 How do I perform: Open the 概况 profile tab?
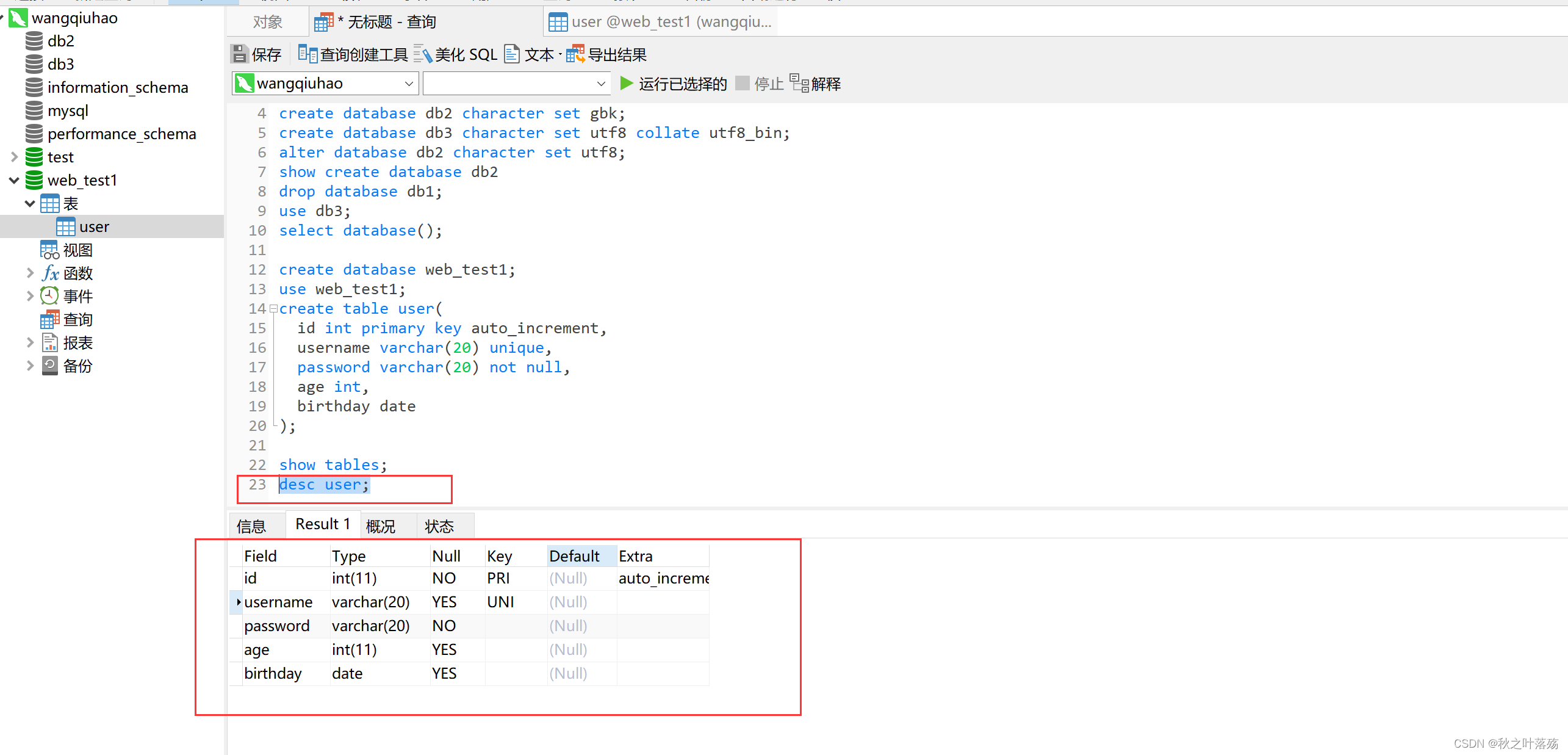coord(388,526)
